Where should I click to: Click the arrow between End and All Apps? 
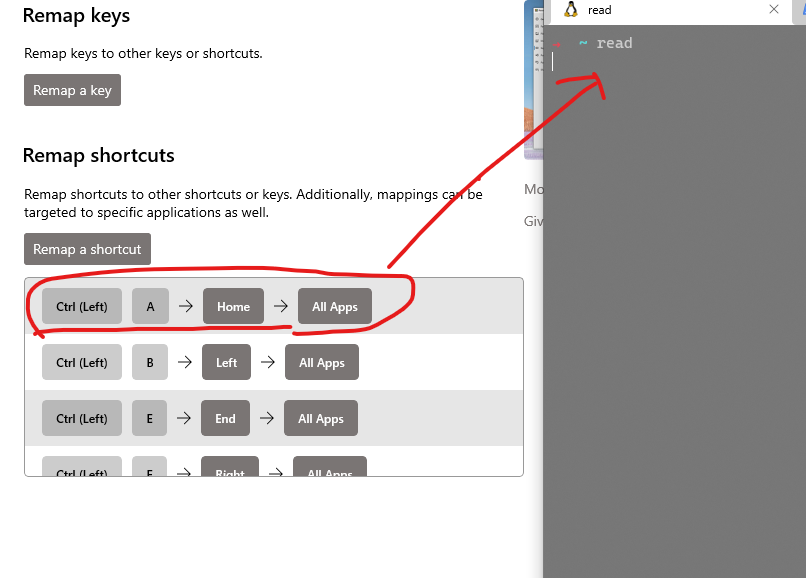[x=267, y=418]
